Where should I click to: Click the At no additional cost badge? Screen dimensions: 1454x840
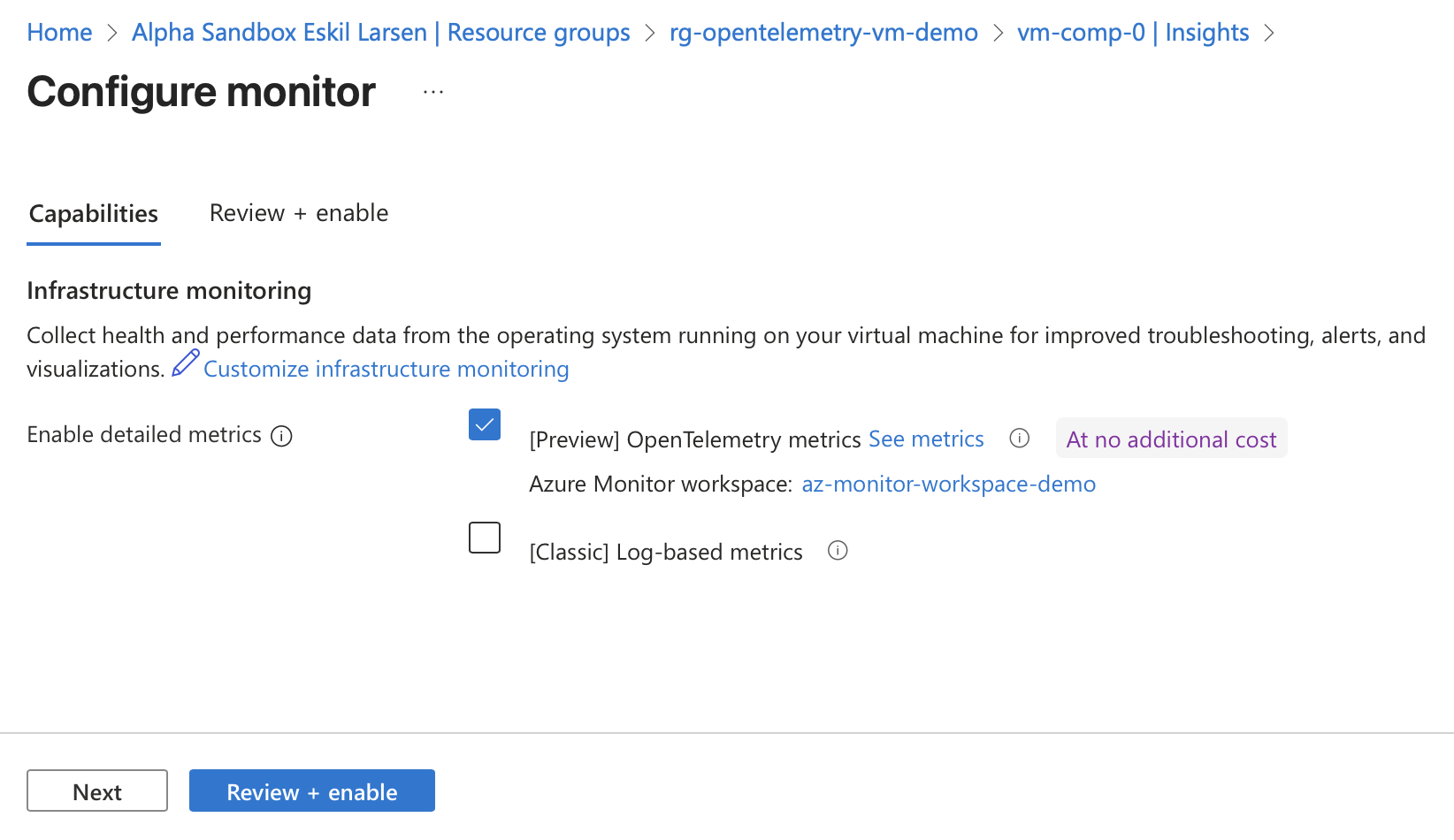(x=1171, y=439)
